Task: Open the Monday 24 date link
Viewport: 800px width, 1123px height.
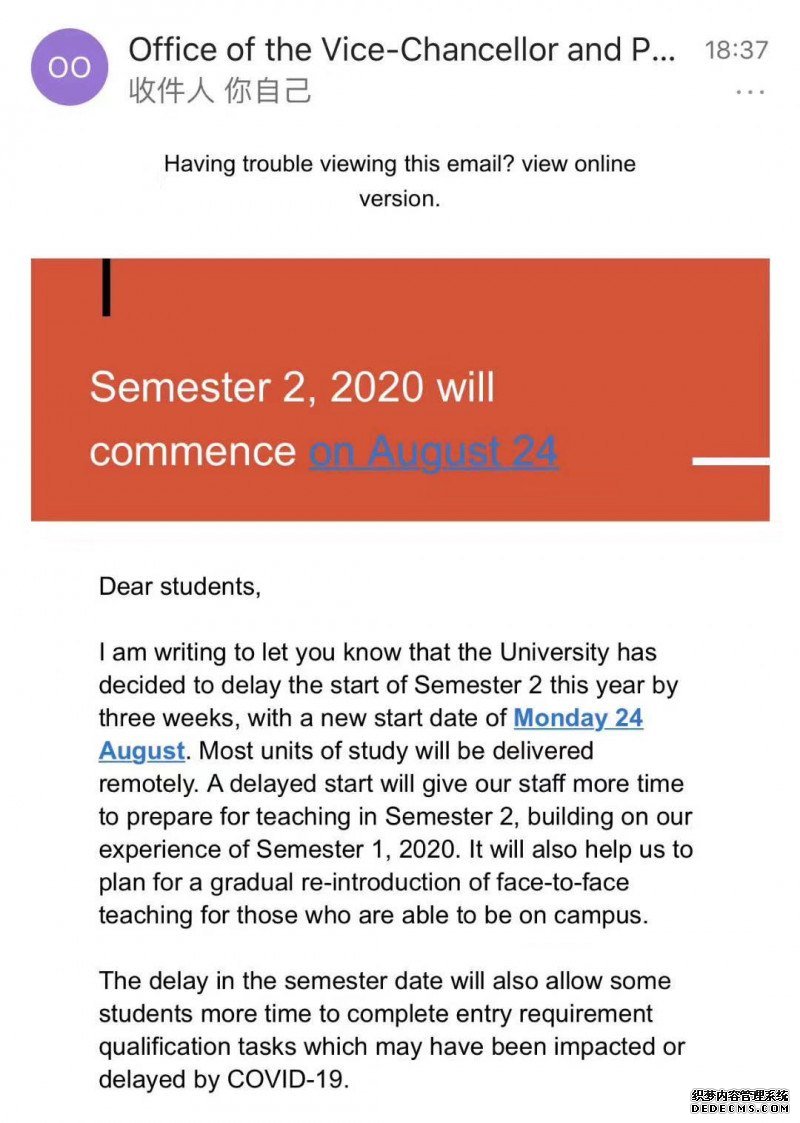Action: pyautogui.click(x=578, y=718)
